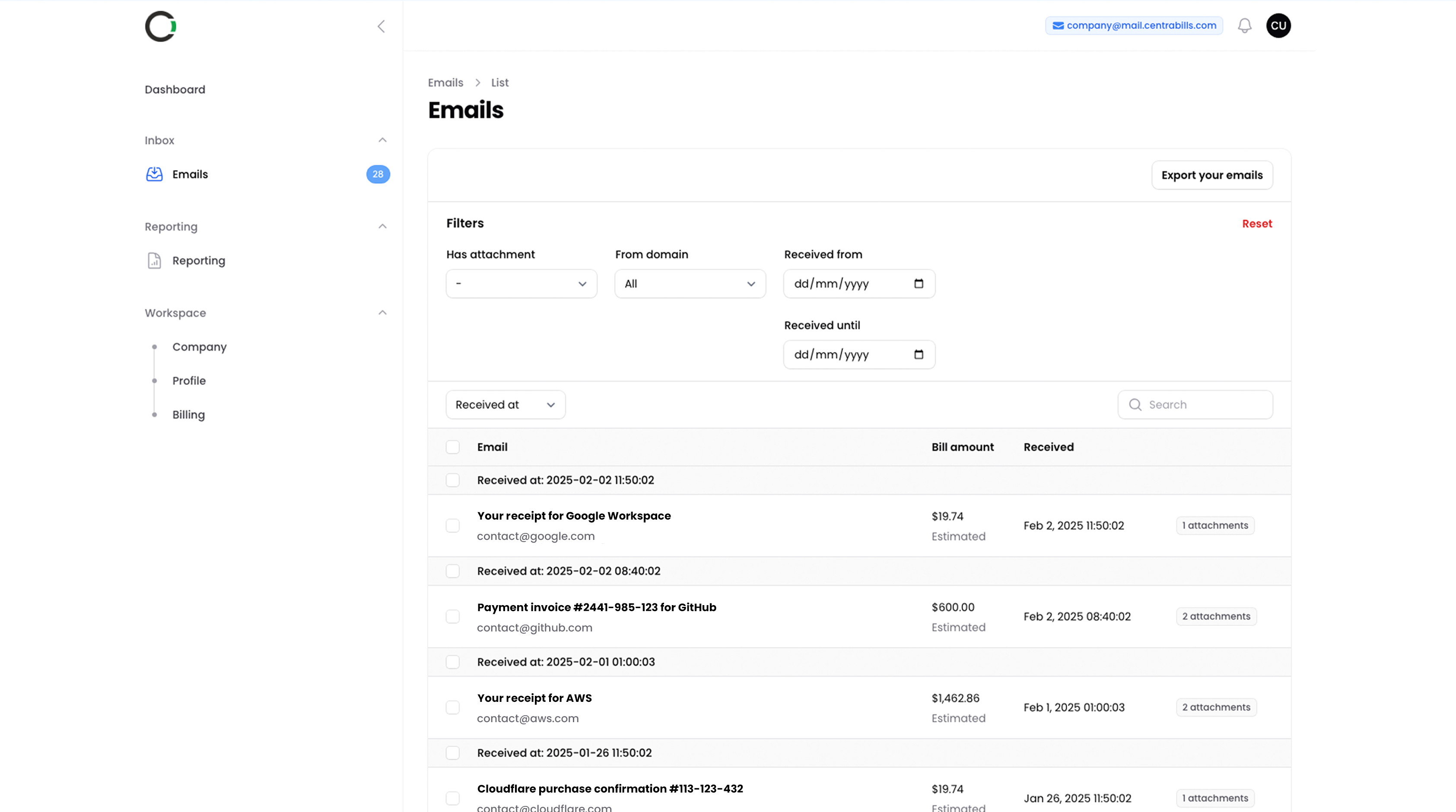
Task: Select the GitHub invoice email checkbox
Action: click(x=452, y=616)
